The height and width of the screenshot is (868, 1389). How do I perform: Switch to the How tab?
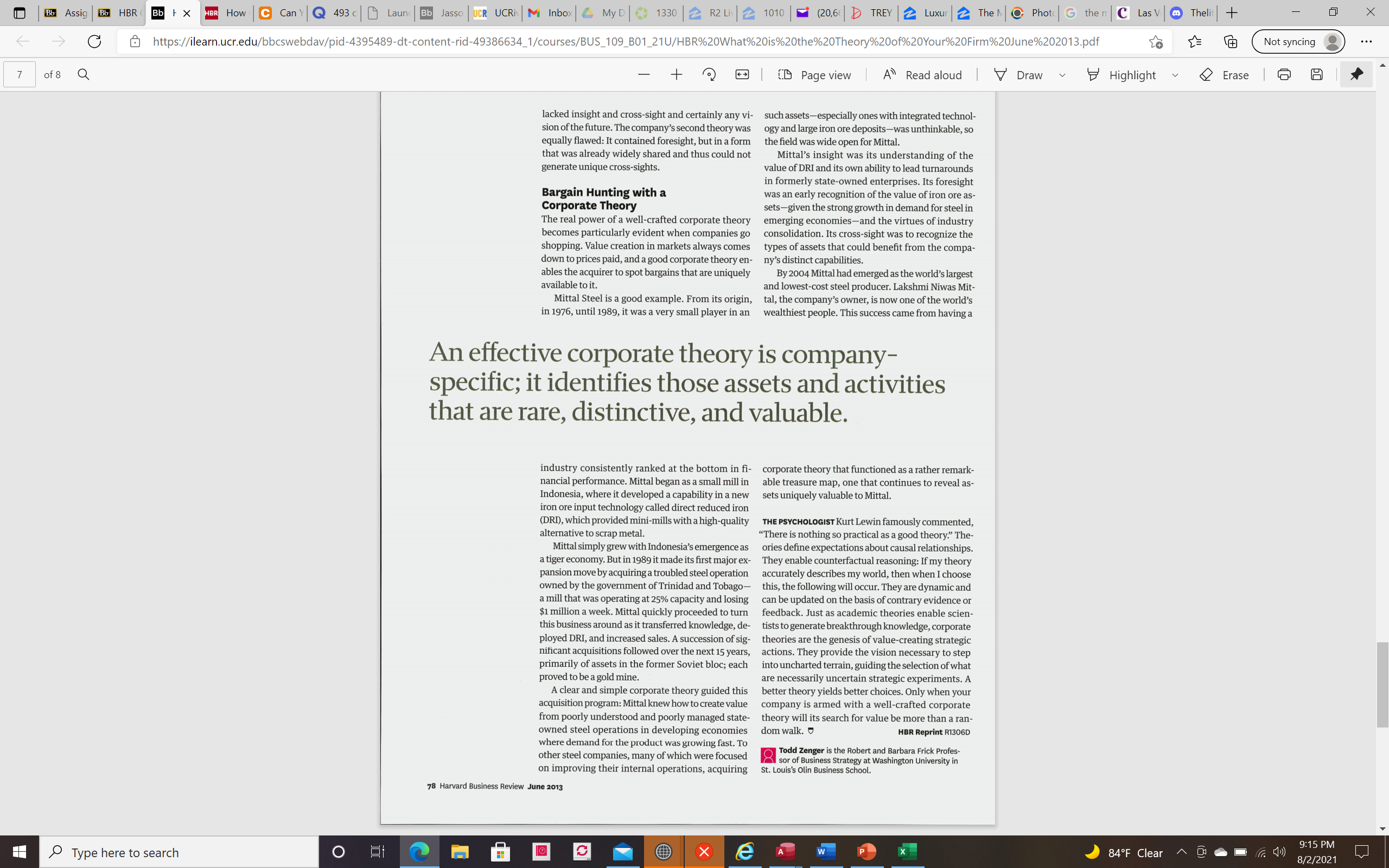pos(226,12)
